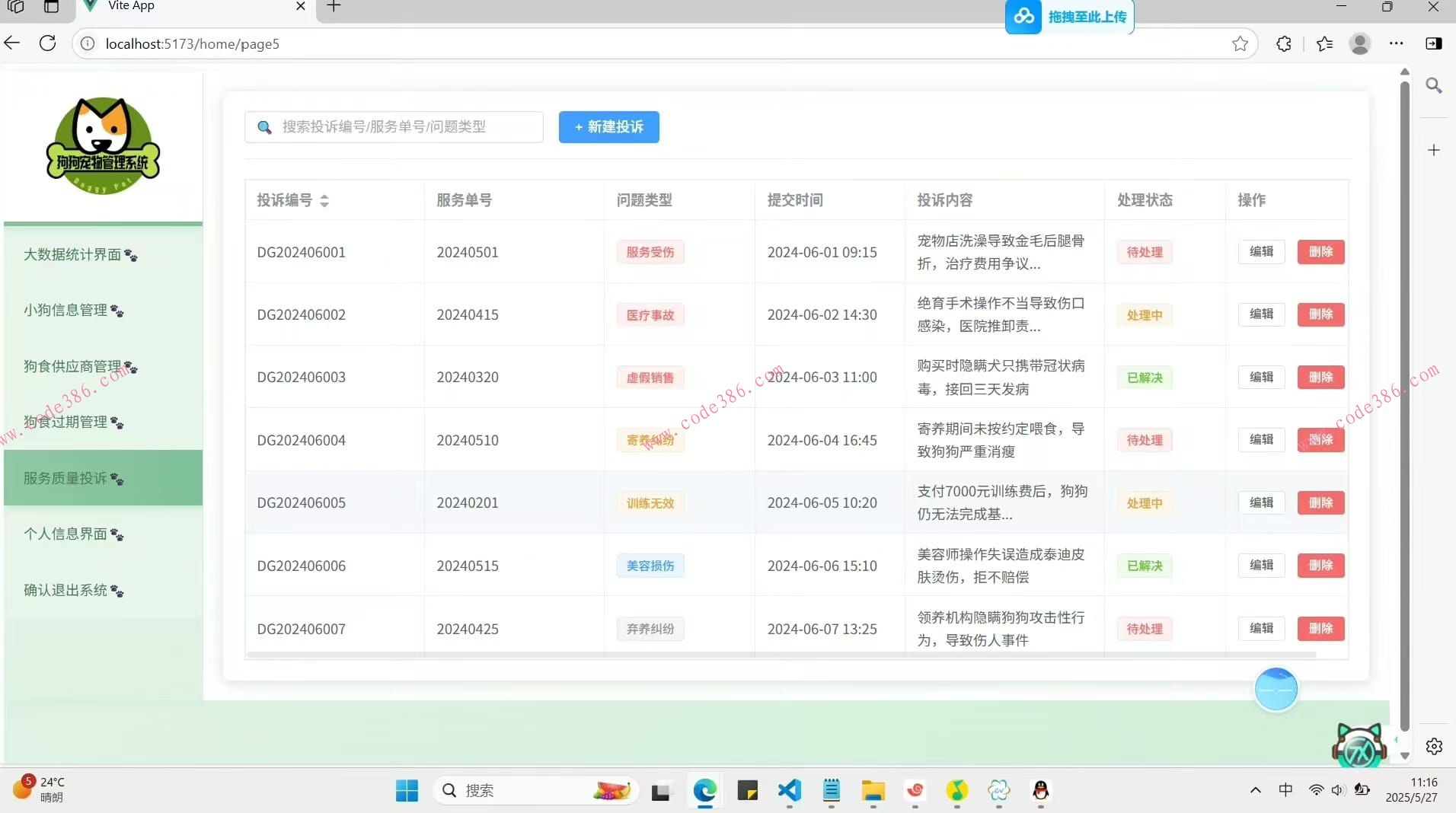Screen dimensions: 1456x813
Task: Toggle sort order on the 投诉编号 column
Action: point(324,201)
